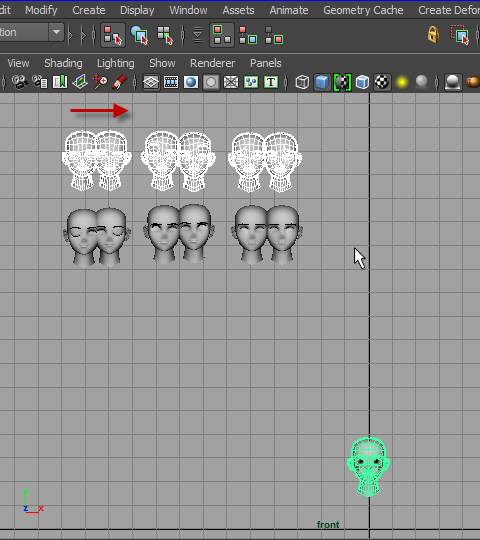Switch to wireframe display cube icon
The image size is (480, 540).
(x=302, y=82)
